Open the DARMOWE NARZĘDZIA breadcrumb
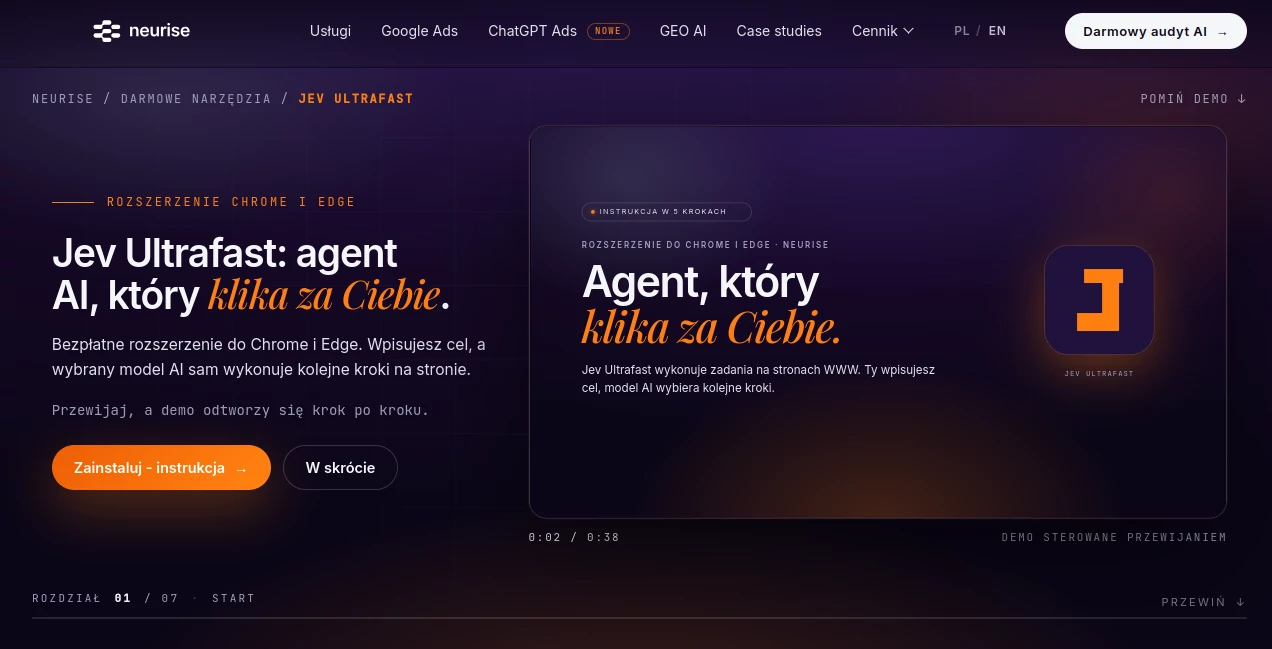The width and height of the screenshot is (1272, 649). pyautogui.click(x=196, y=99)
